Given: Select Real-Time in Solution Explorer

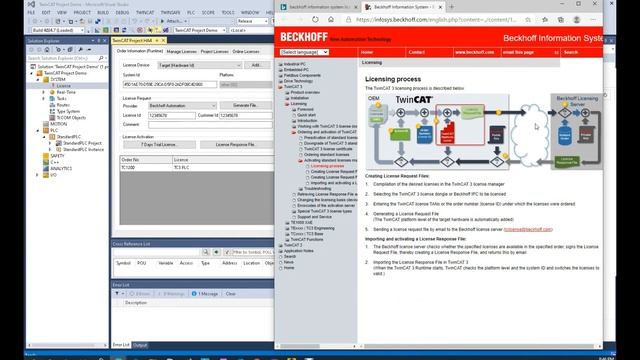Looking at the screenshot, I should pyautogui.click(x=66, y=92).
